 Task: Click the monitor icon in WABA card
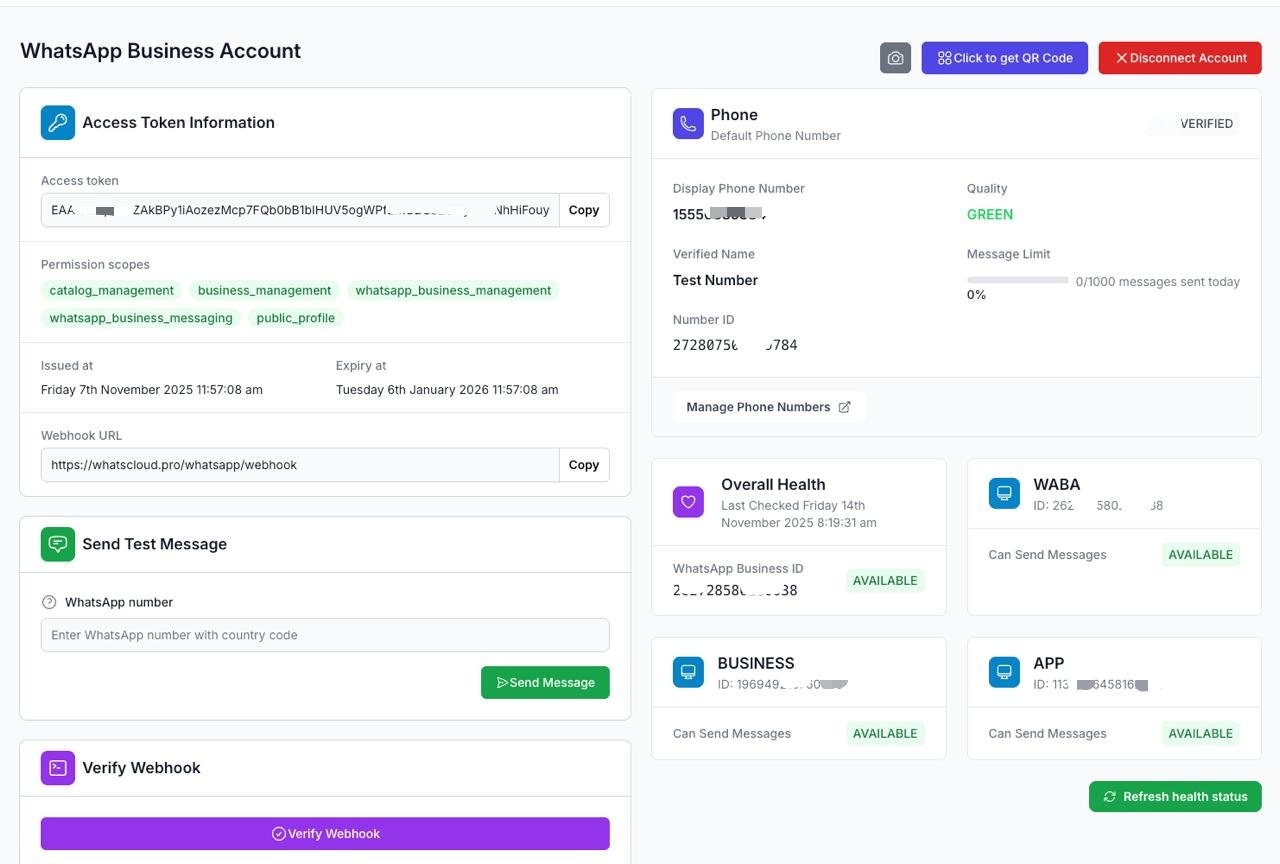point(1004,493)
